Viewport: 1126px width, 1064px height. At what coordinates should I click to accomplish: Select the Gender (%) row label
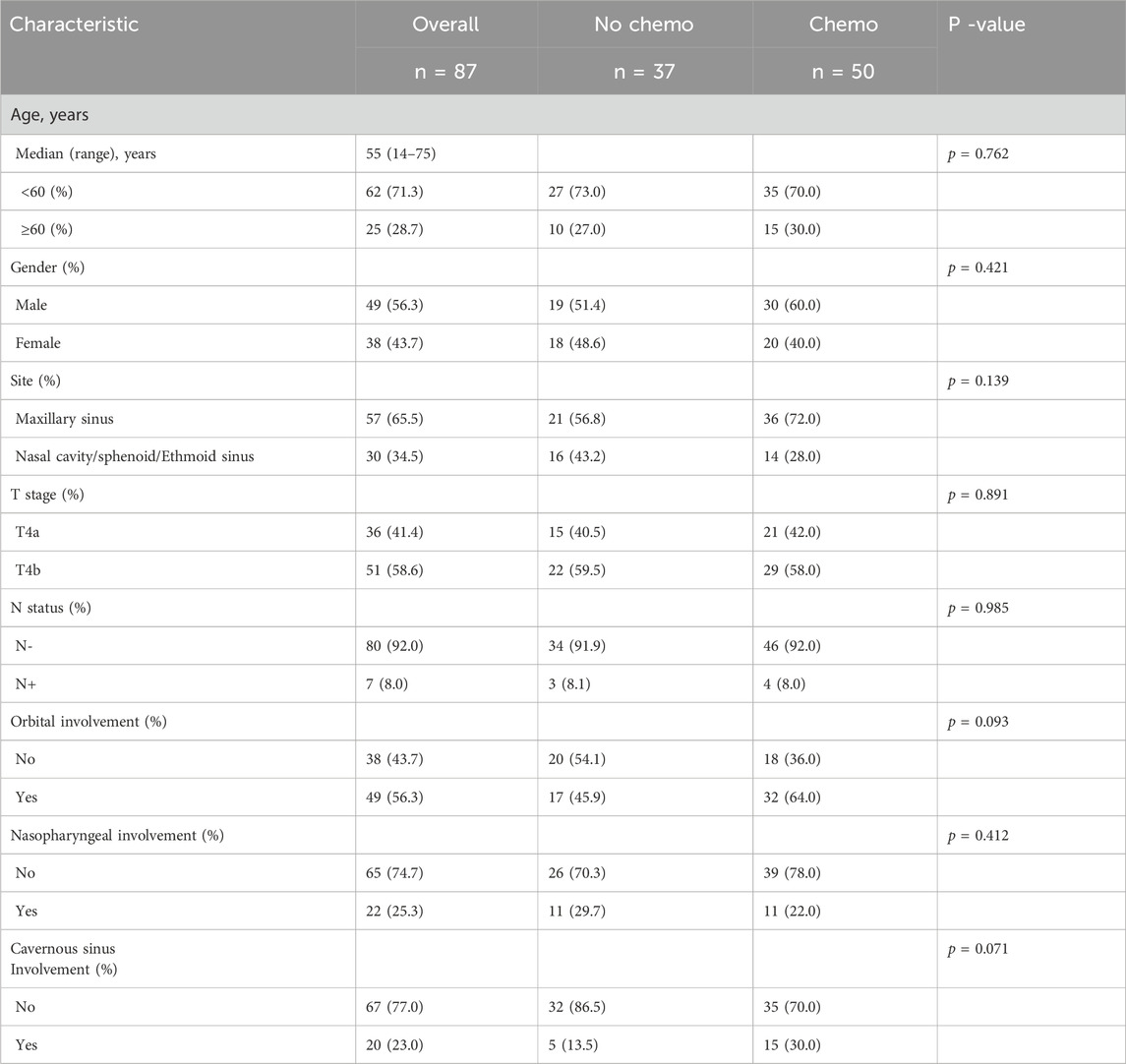coord(48,267)
